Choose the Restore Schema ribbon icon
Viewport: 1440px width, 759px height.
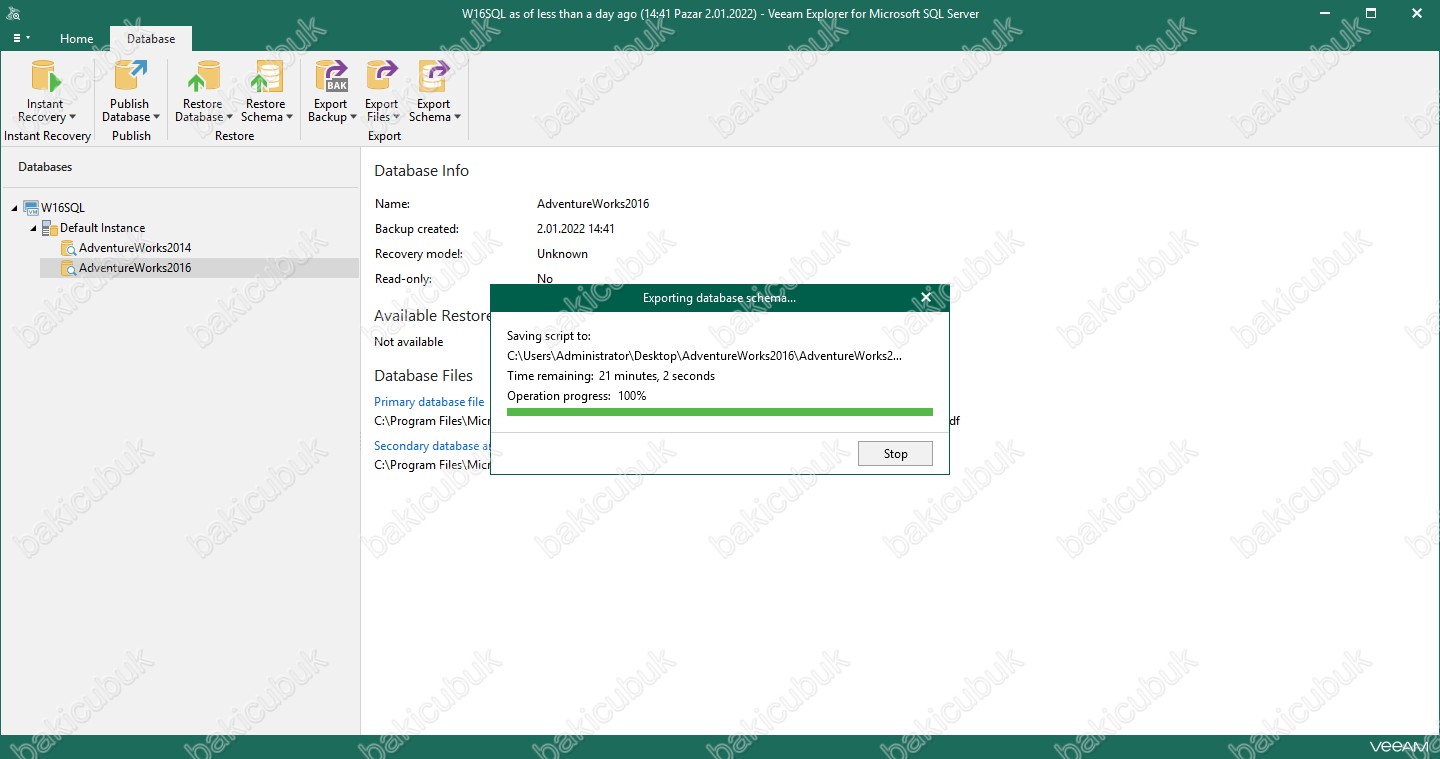(265, 77)
